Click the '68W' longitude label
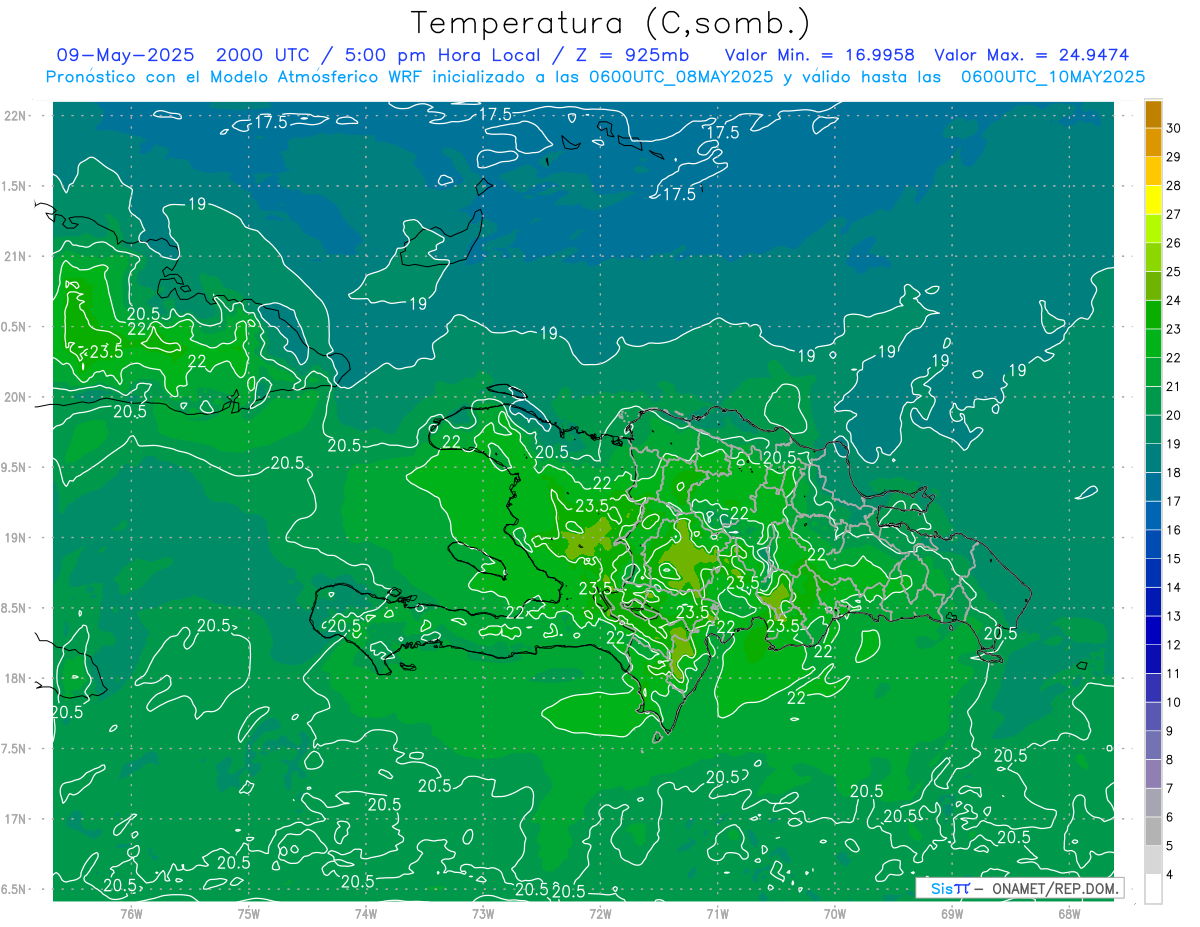 point(1069,913)
